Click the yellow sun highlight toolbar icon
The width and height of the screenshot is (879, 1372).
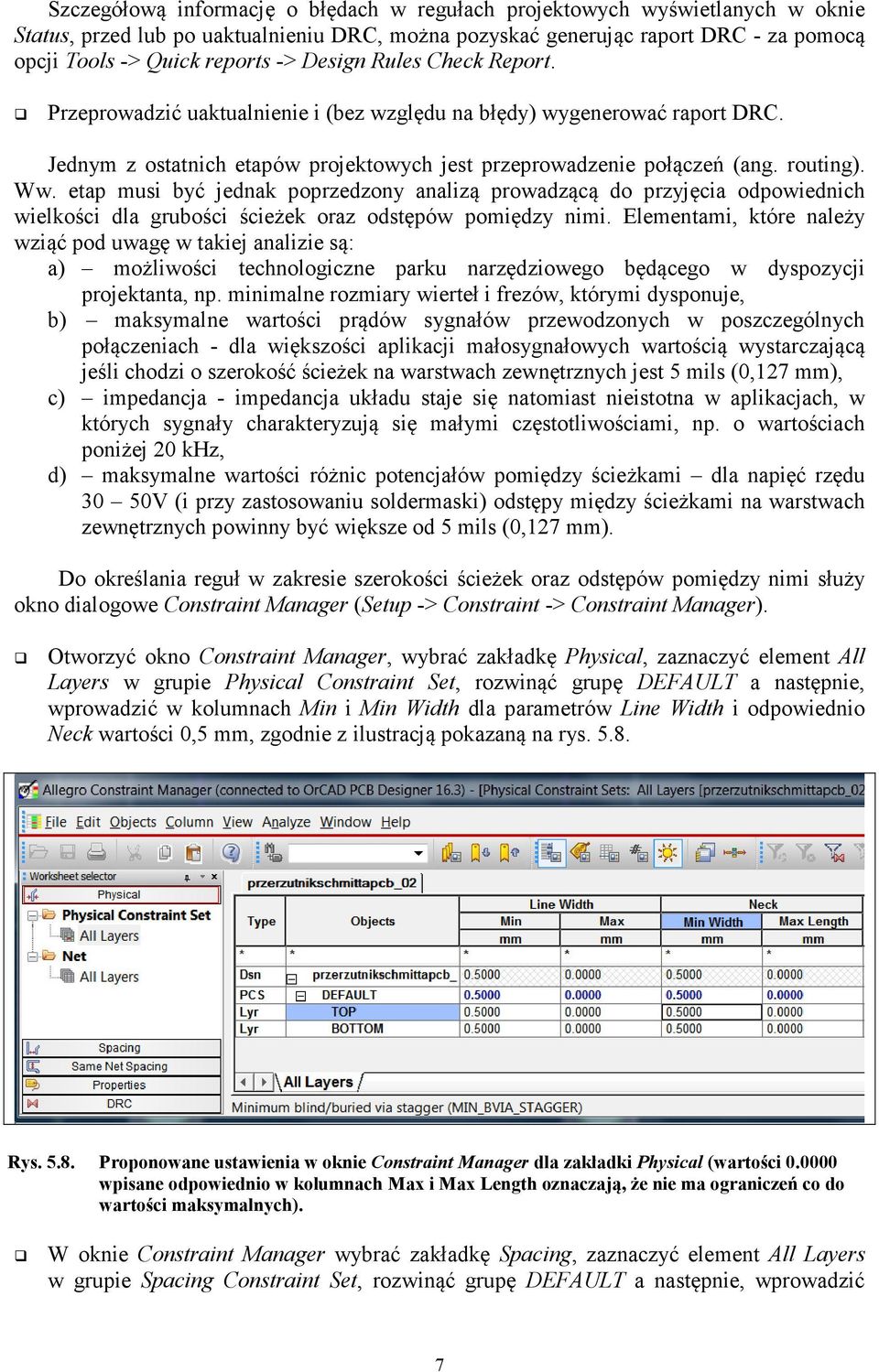click(x=667, y=852)
